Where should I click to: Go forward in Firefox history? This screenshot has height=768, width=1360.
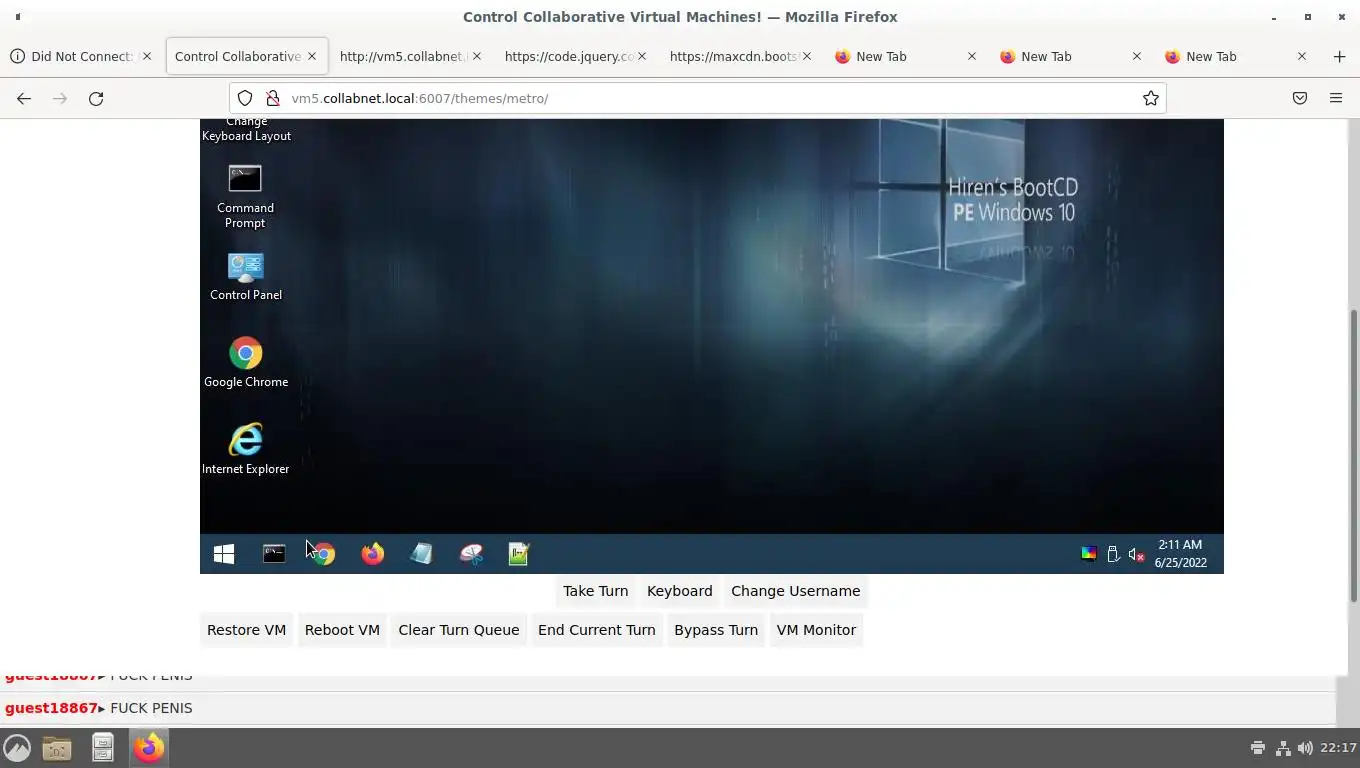pyautogui.click(x=60, y=98)
